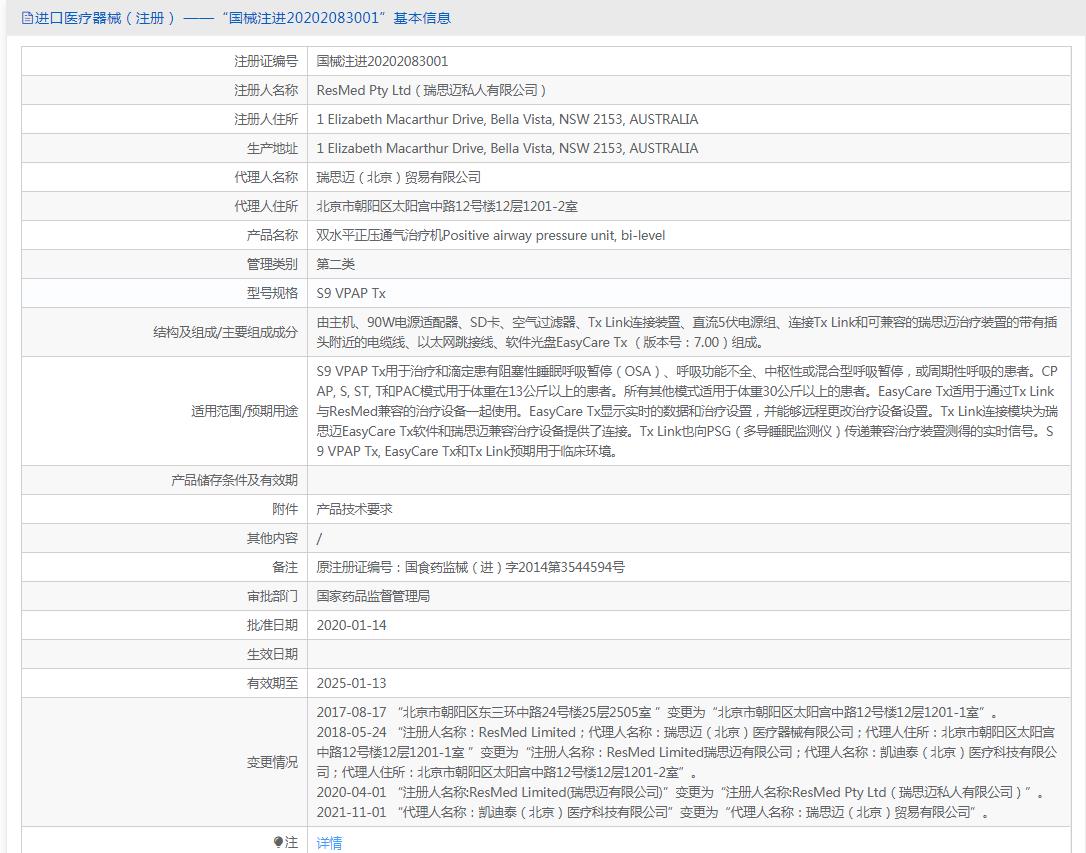Select the model spec S9 VPAP Tx

(x=350, y=293)
